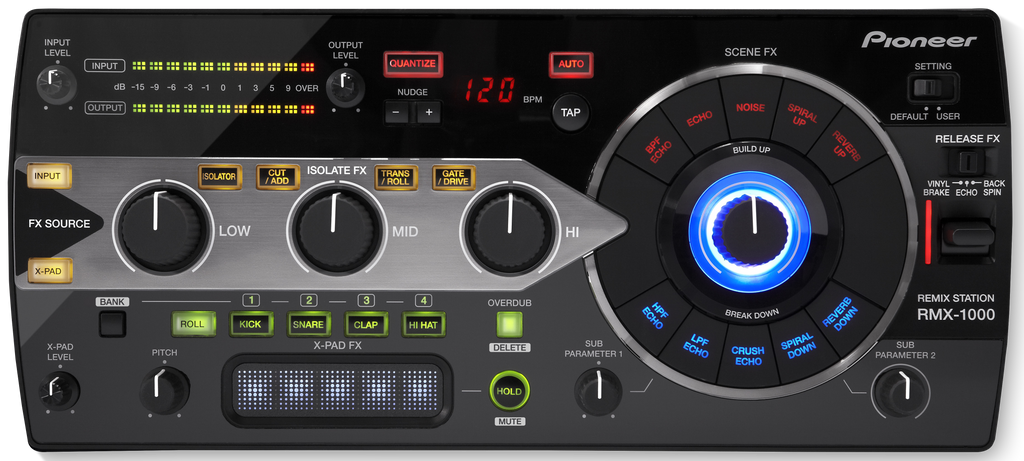Click the 120 BPM display

[490, 91]
